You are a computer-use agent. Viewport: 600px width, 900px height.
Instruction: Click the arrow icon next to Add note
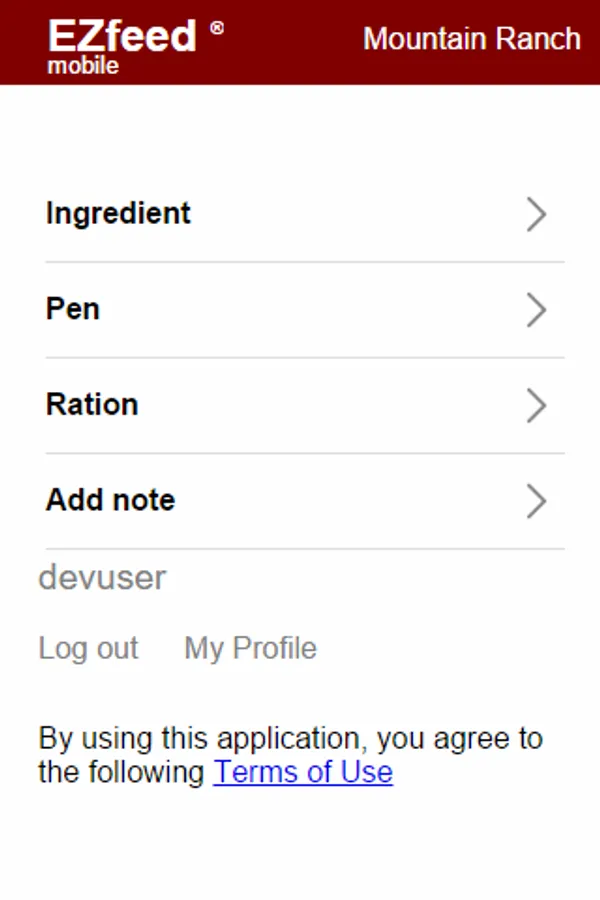pyautogui.click(x=537, y=501)
